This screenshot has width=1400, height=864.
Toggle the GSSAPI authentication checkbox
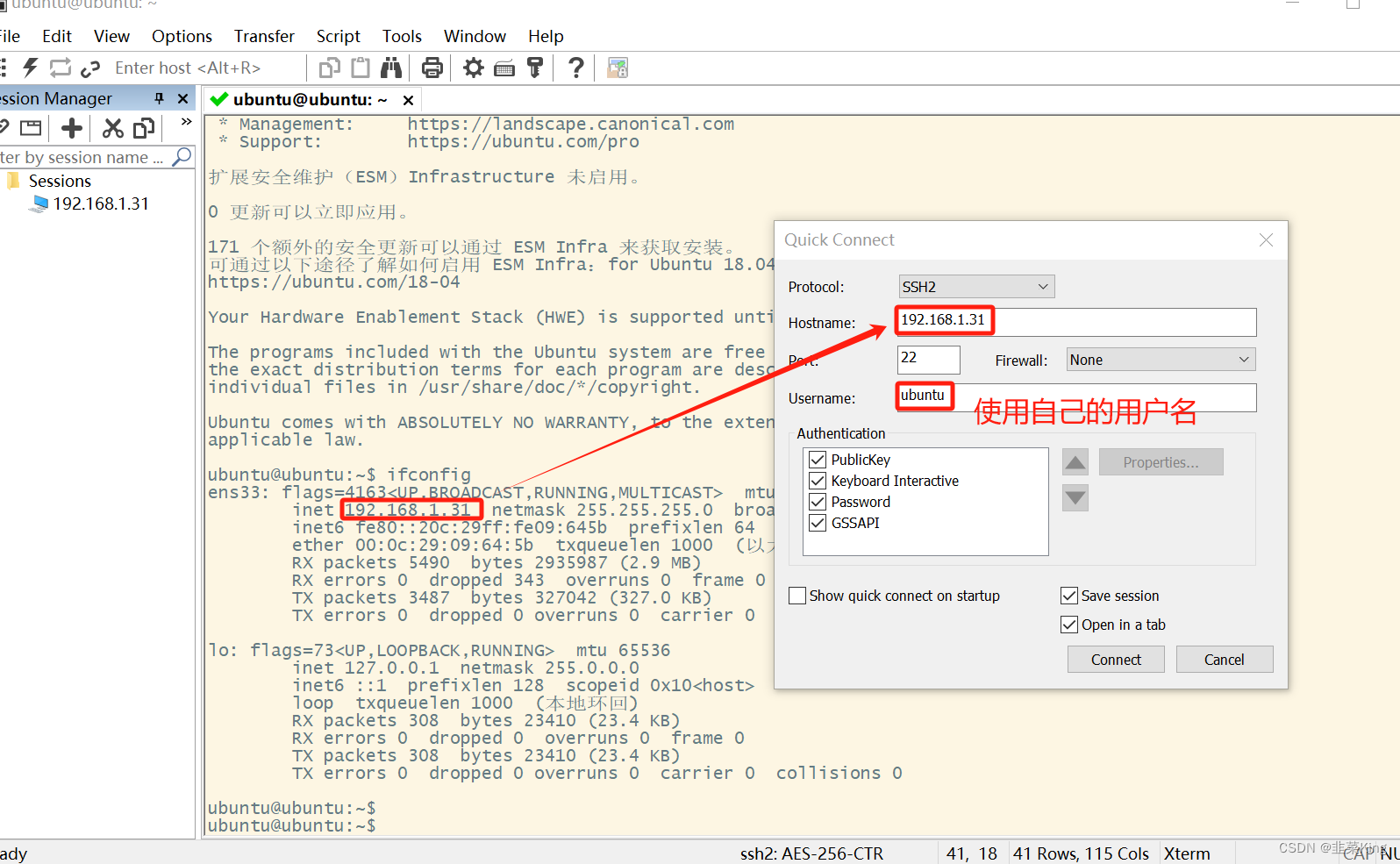pos(818,523)
